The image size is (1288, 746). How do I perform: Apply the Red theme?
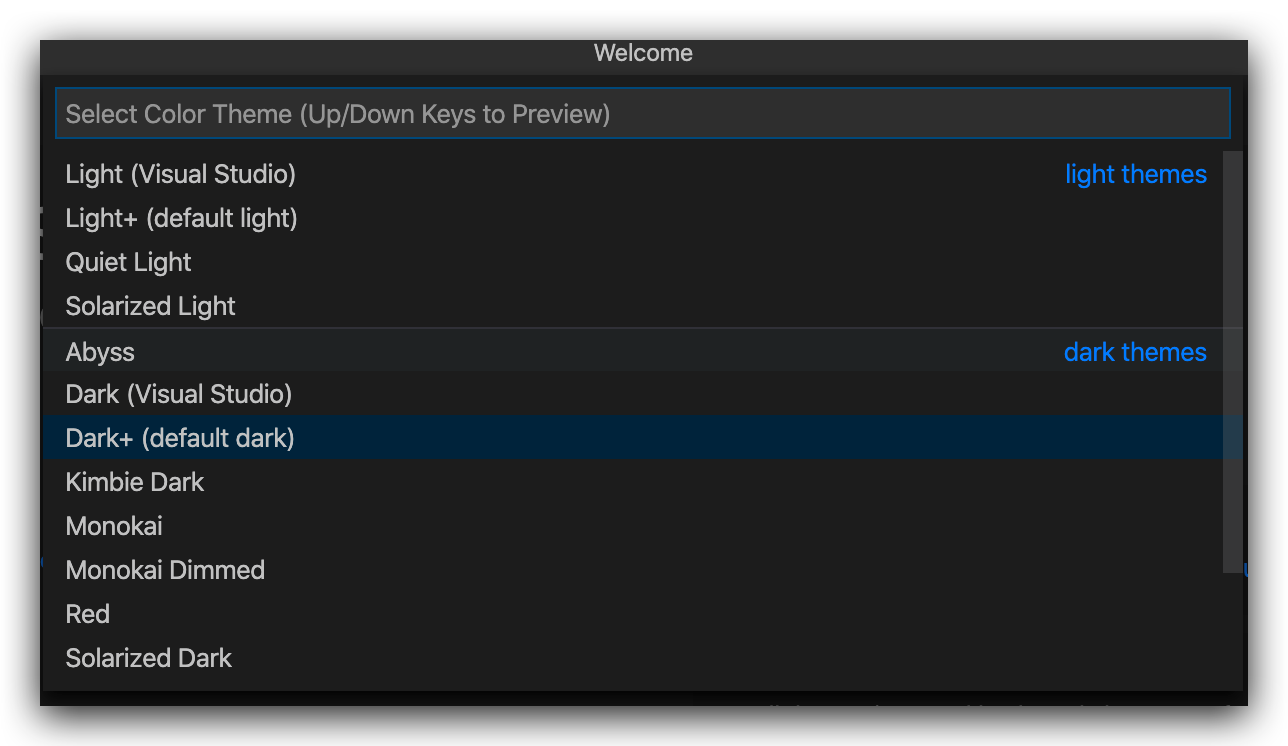point(88,614)
